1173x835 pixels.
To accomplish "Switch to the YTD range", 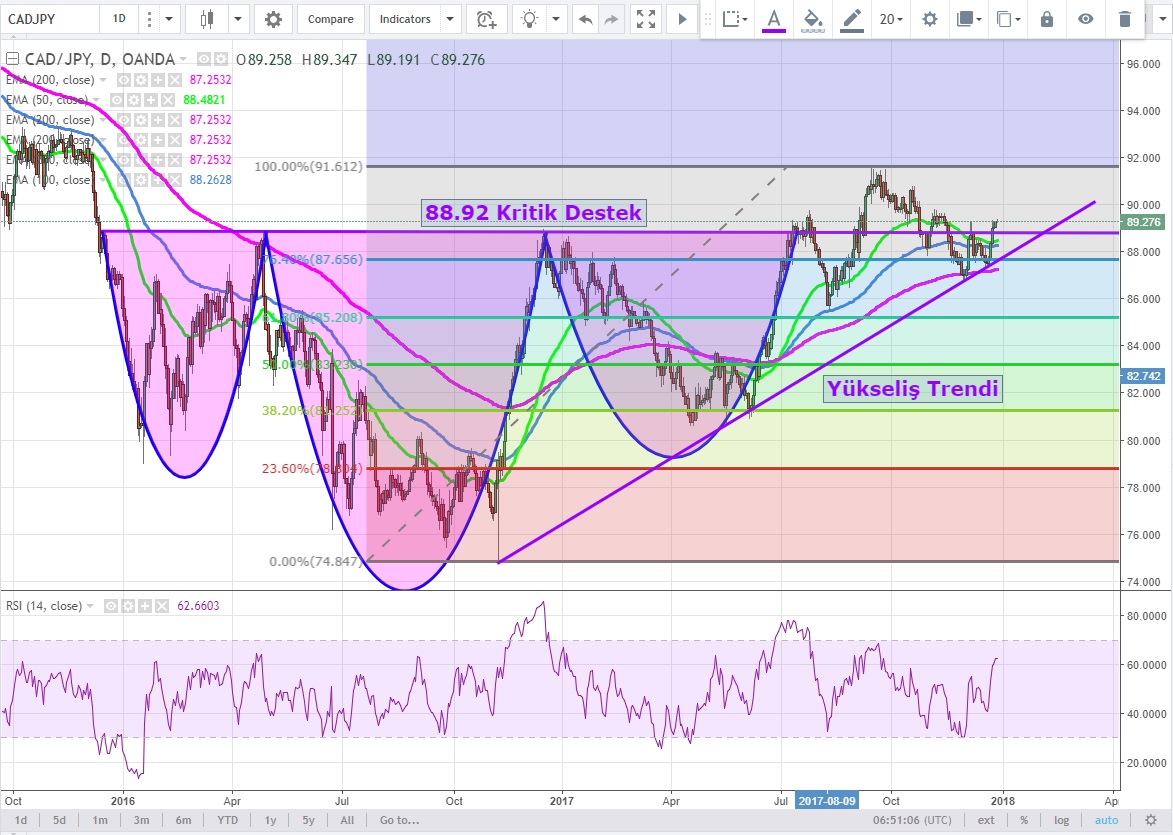I will [230, 820].
